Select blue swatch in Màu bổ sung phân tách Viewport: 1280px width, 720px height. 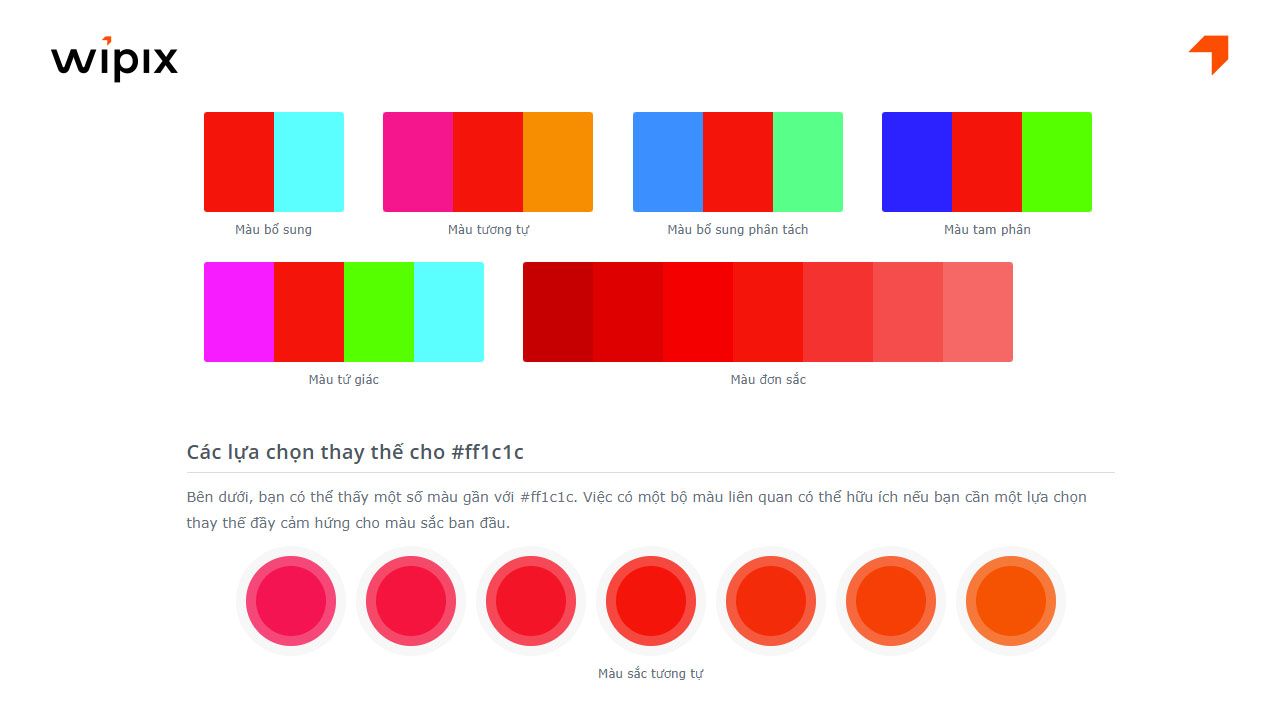[x=668, y=162]
